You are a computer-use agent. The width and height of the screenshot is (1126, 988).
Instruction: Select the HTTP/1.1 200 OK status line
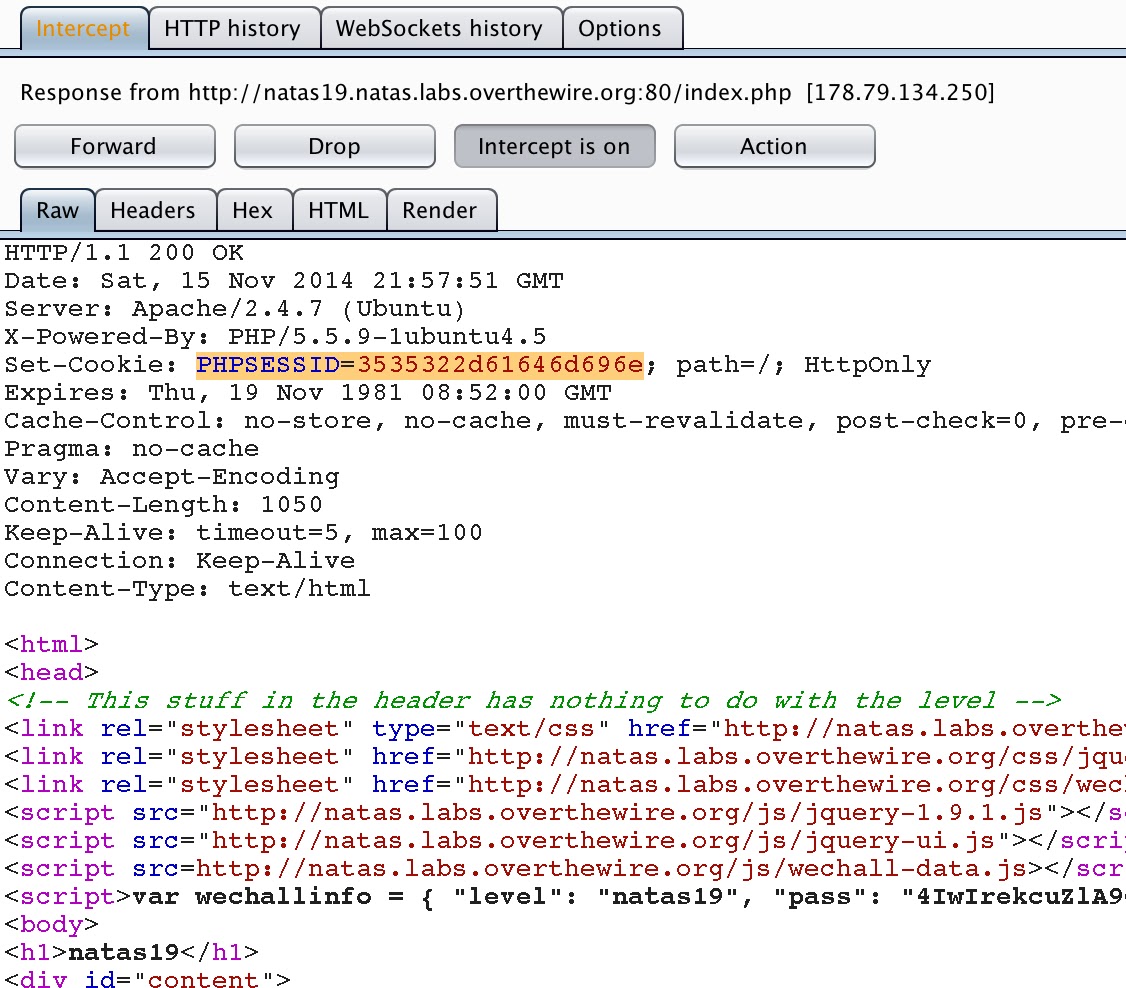tap(120, 252)
